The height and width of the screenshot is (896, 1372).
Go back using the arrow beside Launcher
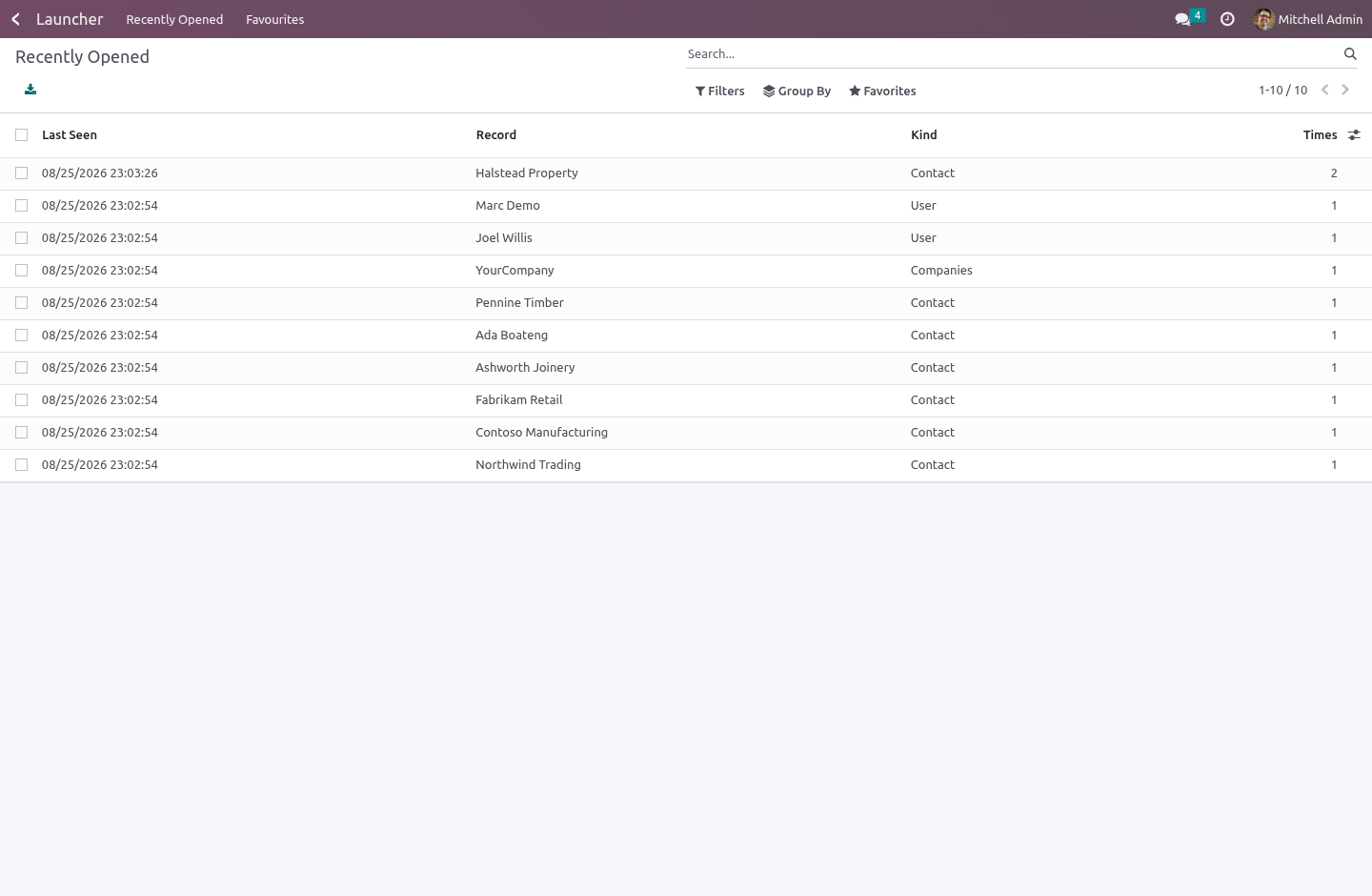tap(15, 19)
